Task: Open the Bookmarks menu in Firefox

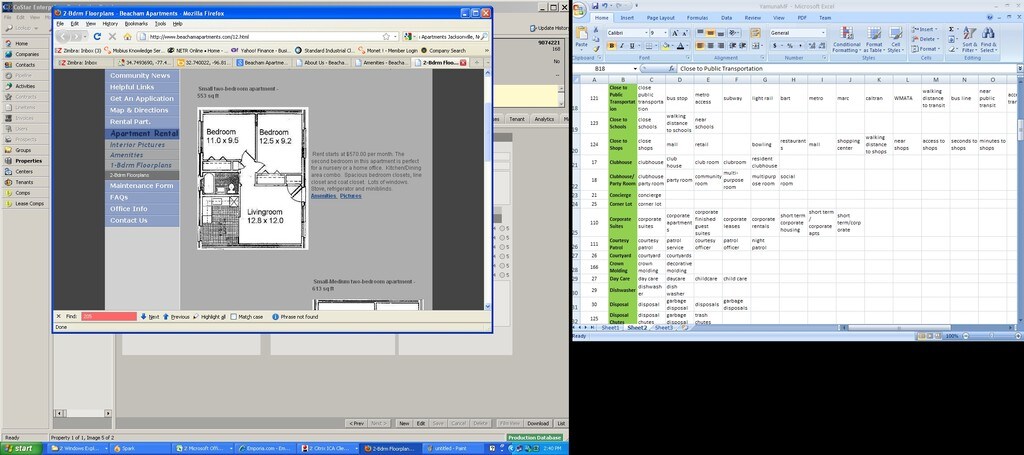Action: click(x=136, y=23)
